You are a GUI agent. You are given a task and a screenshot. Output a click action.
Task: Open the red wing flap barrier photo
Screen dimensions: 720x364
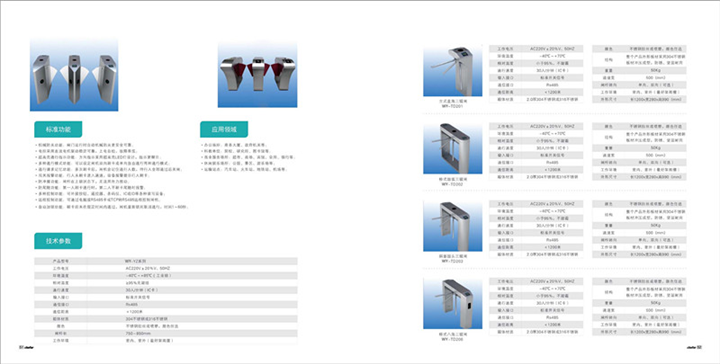click(257, 75)
